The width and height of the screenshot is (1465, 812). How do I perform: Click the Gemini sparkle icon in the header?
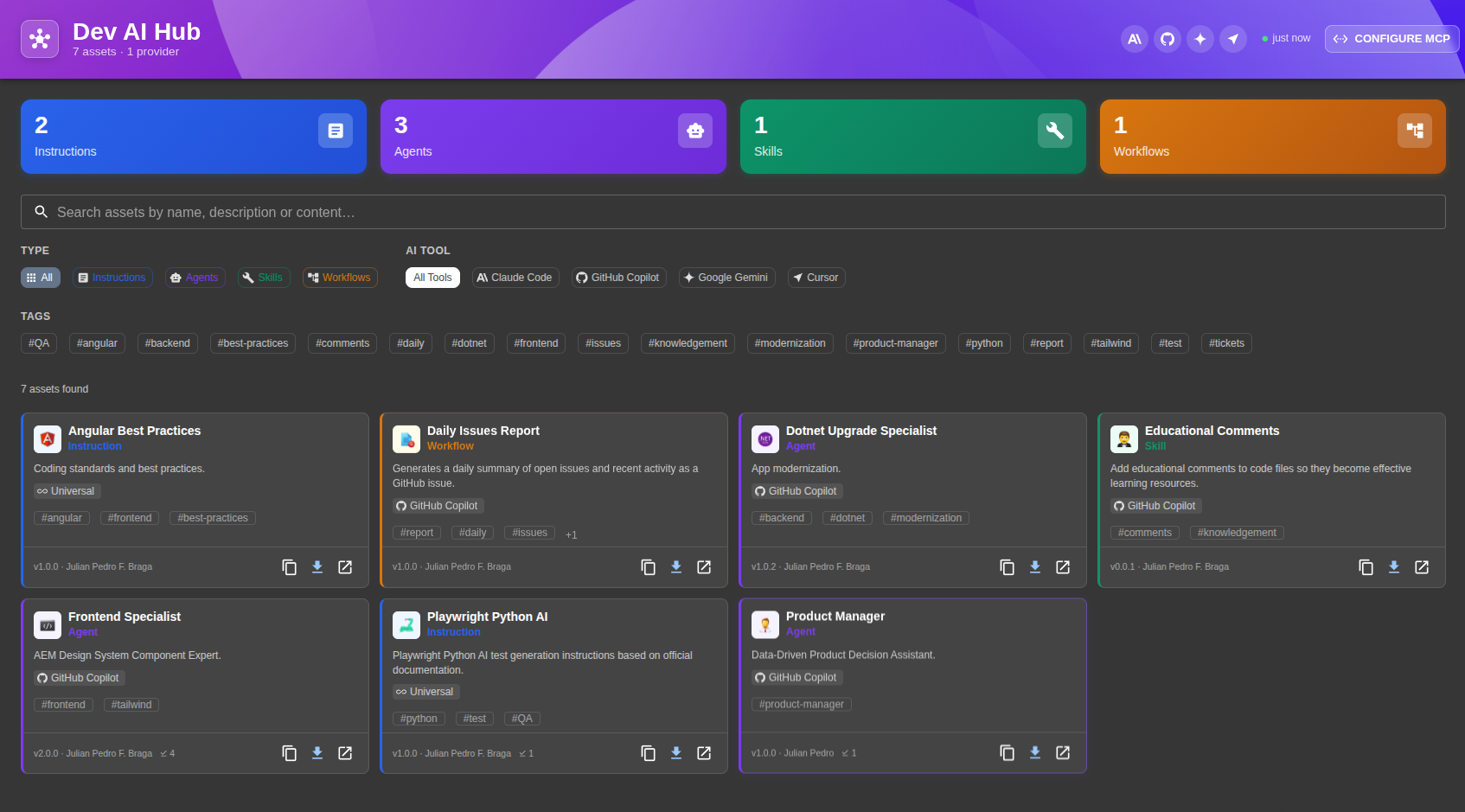tap(1200, 39)
